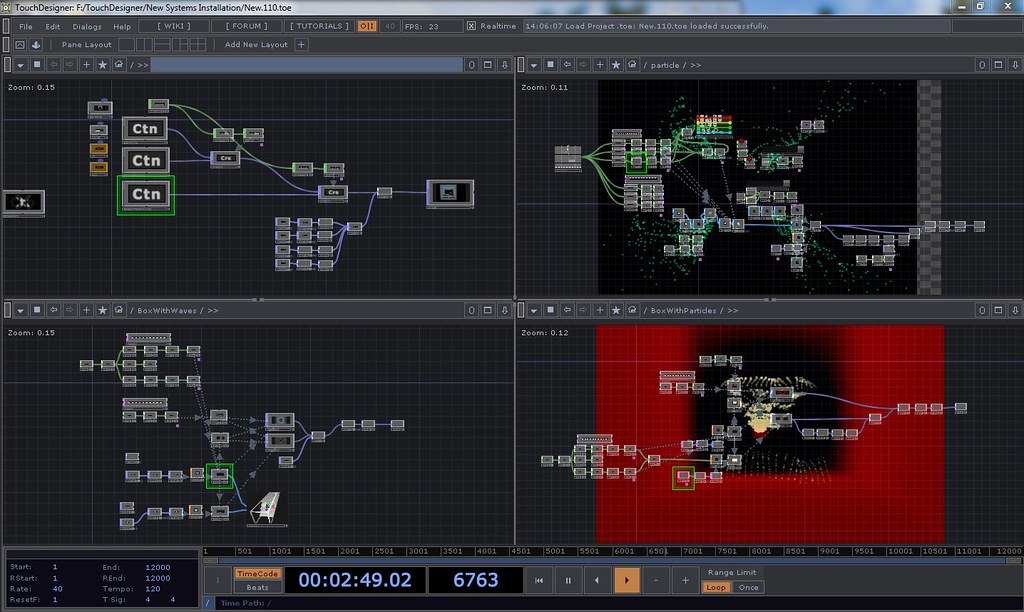Open pane type dropdown in particle pane
Screen dimensions: 1024x612
point(534,64)
